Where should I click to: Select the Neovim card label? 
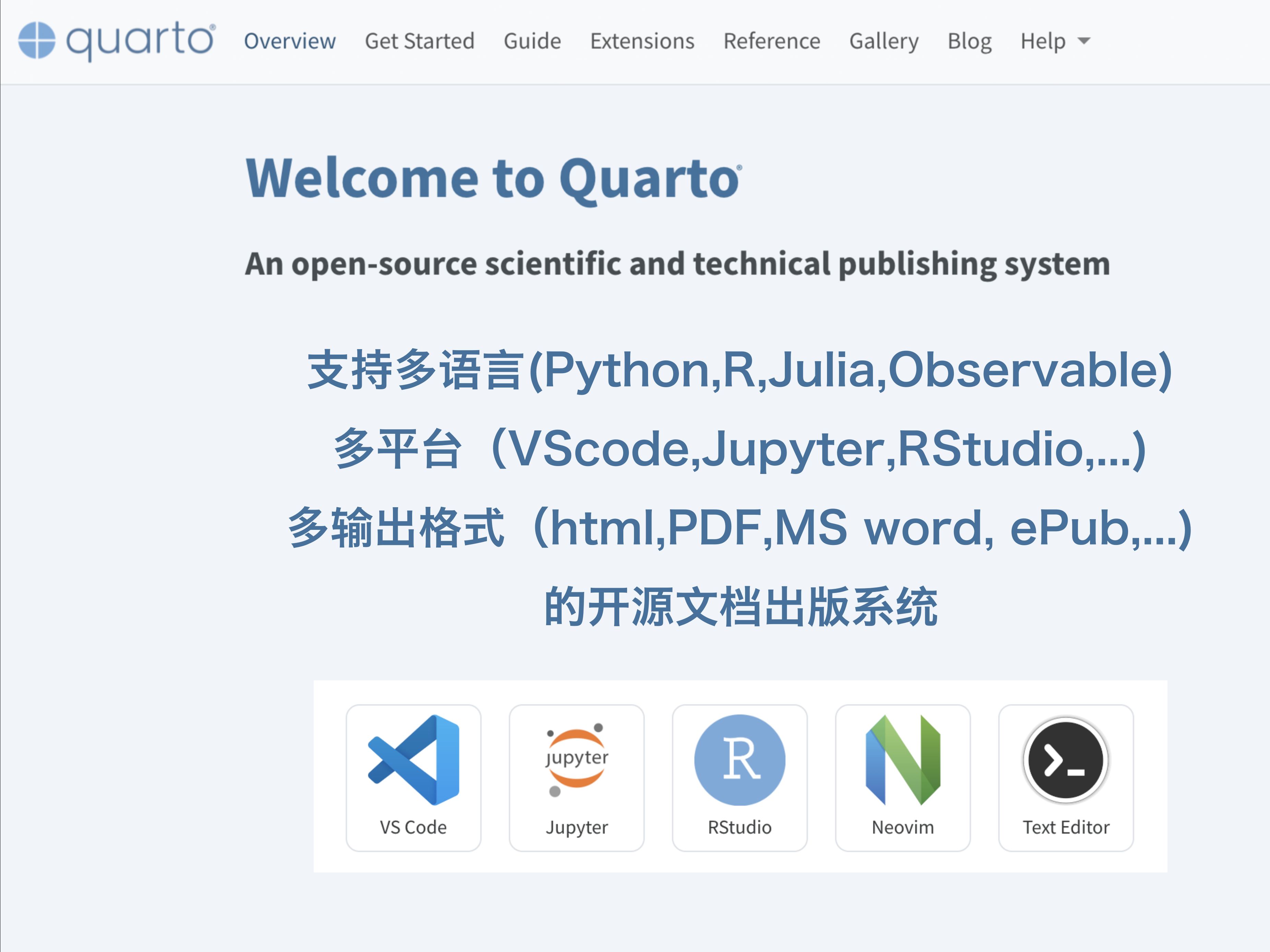coord(902,827)
